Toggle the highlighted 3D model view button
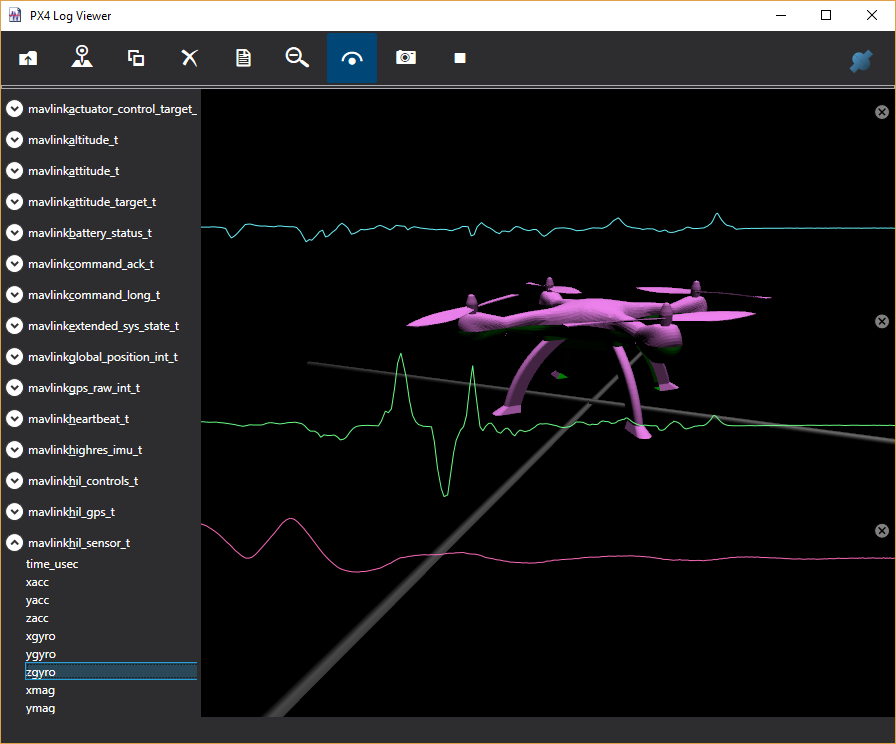The width and height of the screenshot is (896, 744). coord(352,58)
